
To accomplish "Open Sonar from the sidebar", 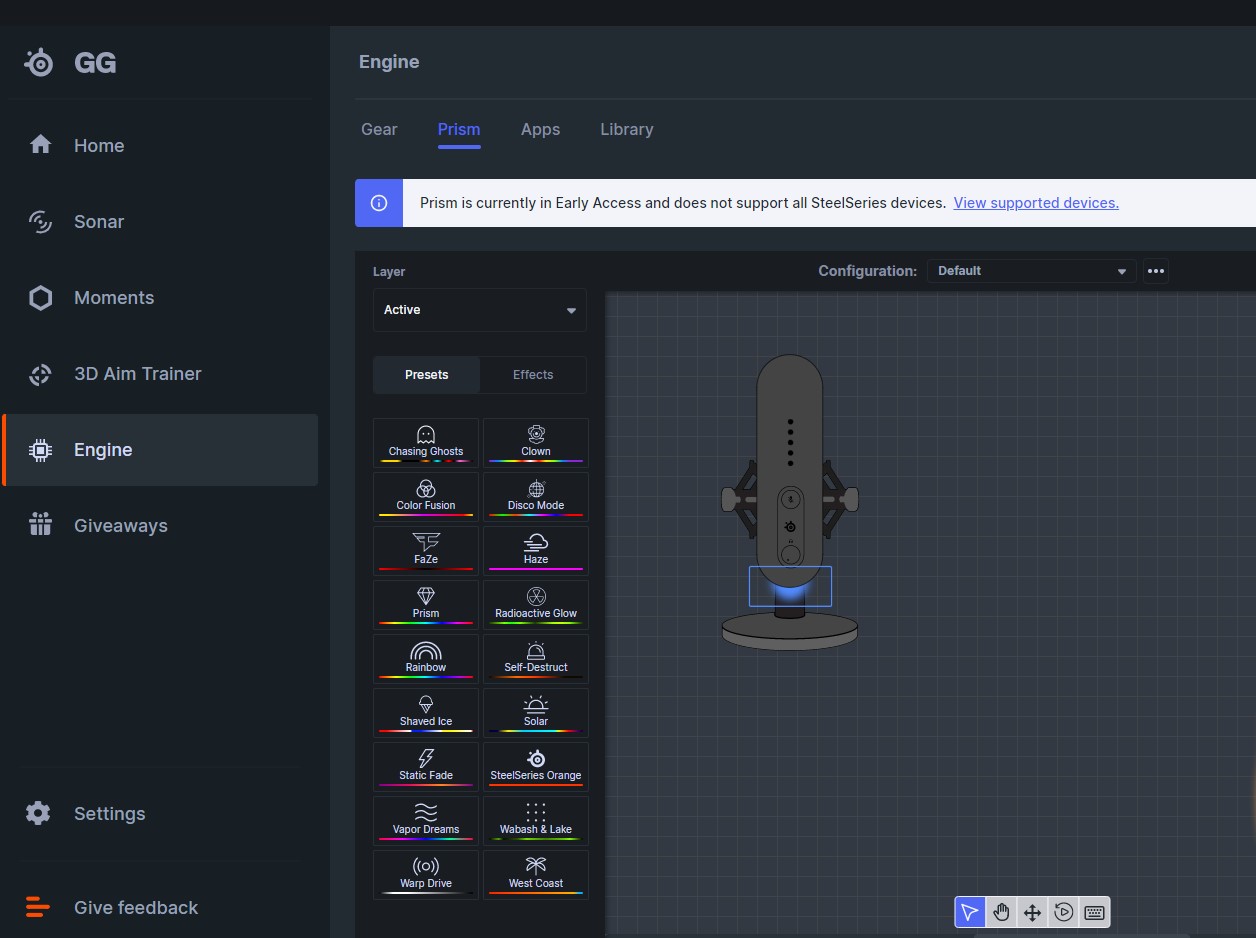I will pyautogui.click(x=98, y=222).
